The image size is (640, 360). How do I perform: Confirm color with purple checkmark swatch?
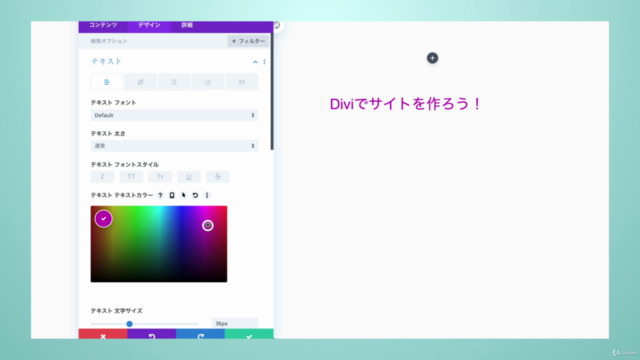point(104,219)
